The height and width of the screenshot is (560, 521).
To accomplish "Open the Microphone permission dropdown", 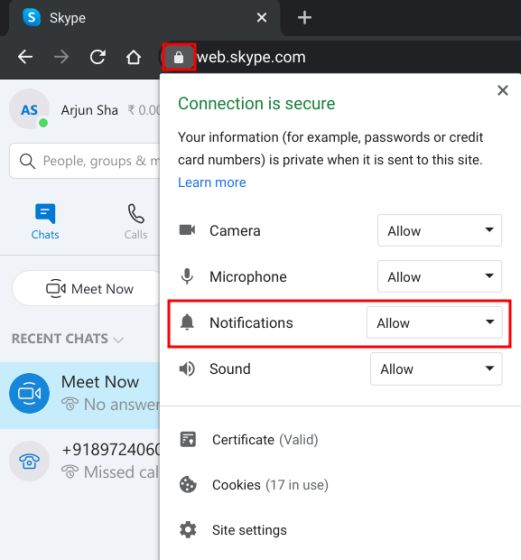I will pyautogui.click(x=440, y=276).
